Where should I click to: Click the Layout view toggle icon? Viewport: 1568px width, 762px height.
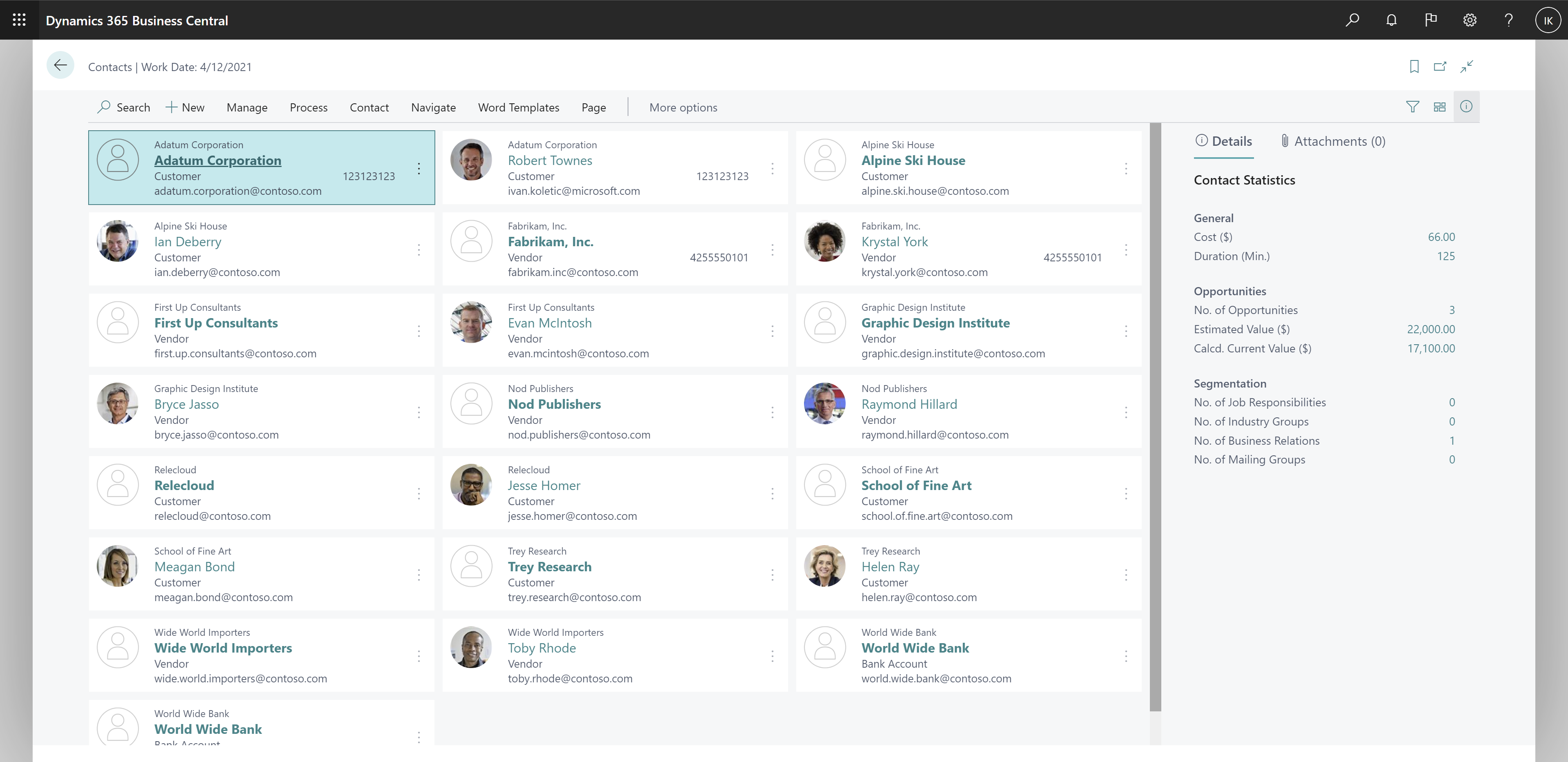pyautogui.click(x=1440, y=107)
